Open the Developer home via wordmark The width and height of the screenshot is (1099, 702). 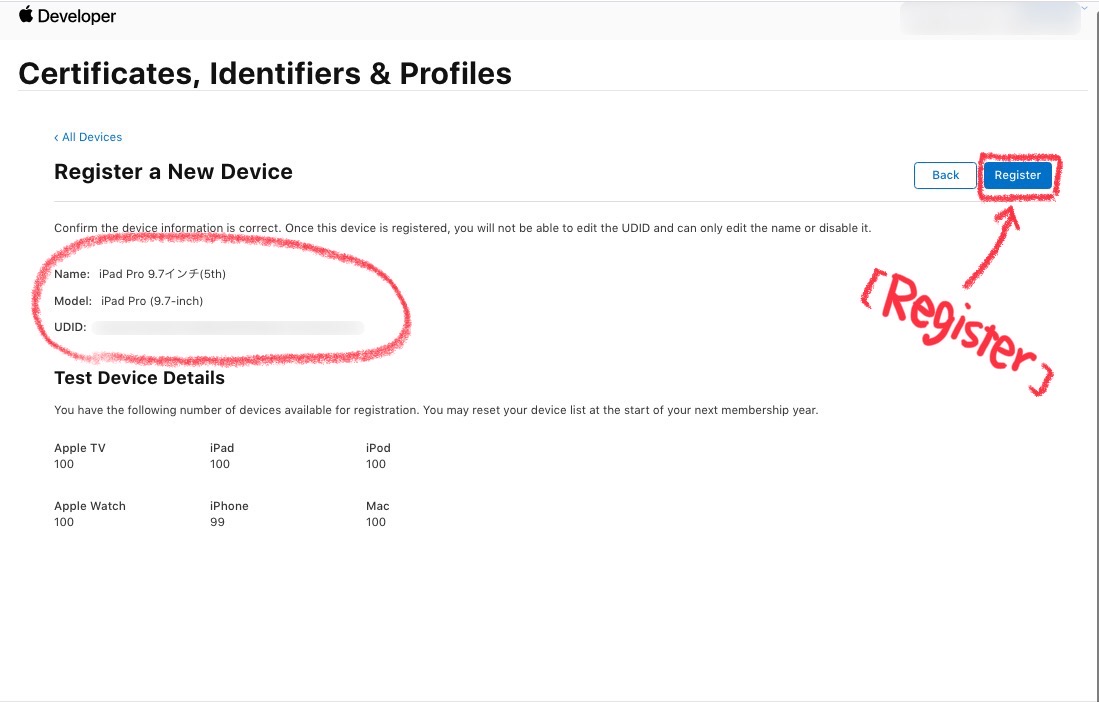[x=77, y=15]
